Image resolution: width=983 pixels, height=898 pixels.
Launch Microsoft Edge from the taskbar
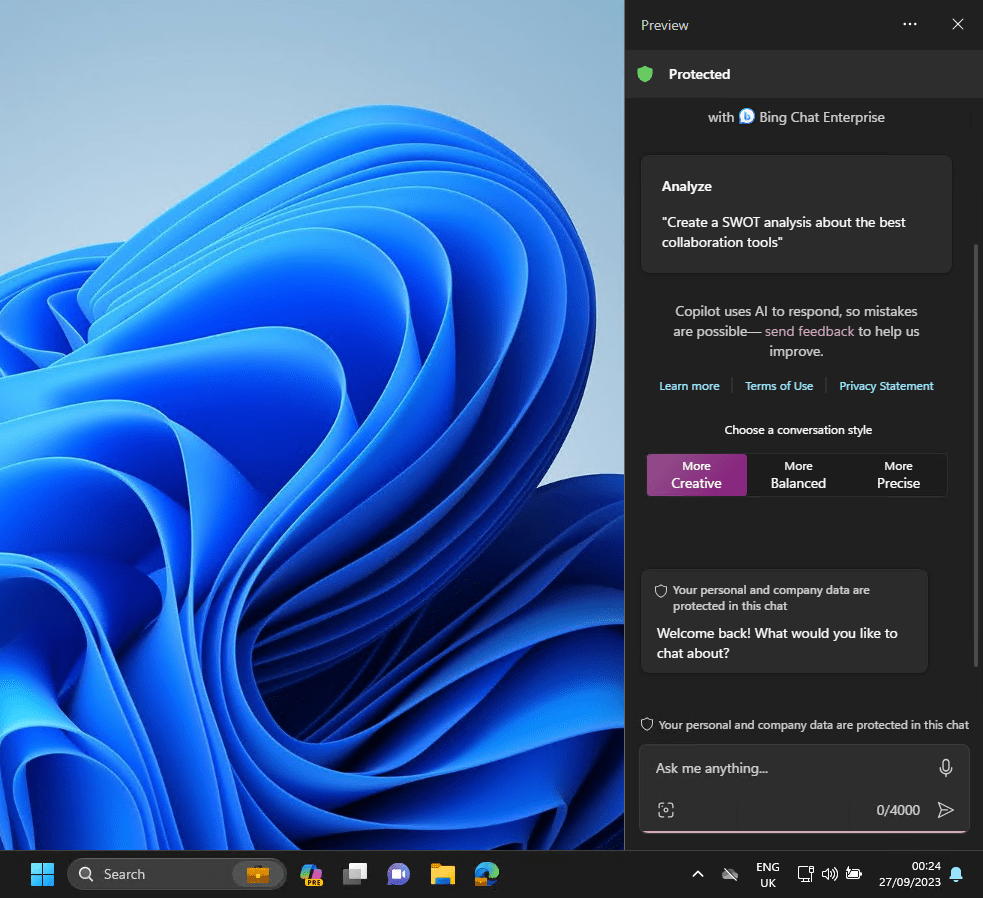(x=487, y=874)
